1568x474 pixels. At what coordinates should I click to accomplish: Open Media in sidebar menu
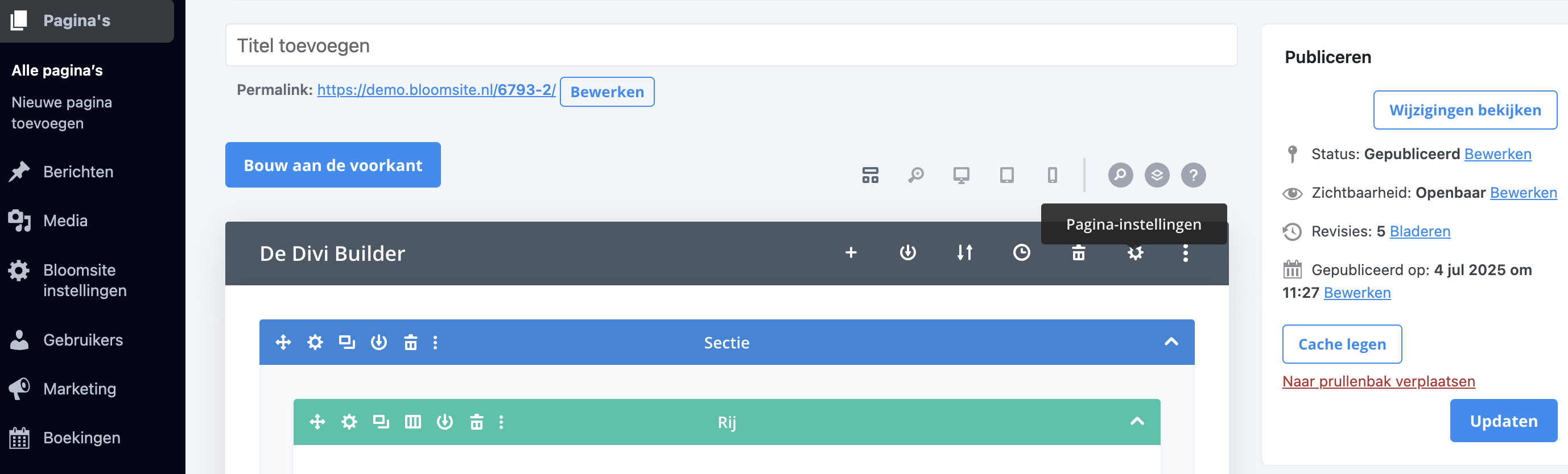click(x=65, y=221)
